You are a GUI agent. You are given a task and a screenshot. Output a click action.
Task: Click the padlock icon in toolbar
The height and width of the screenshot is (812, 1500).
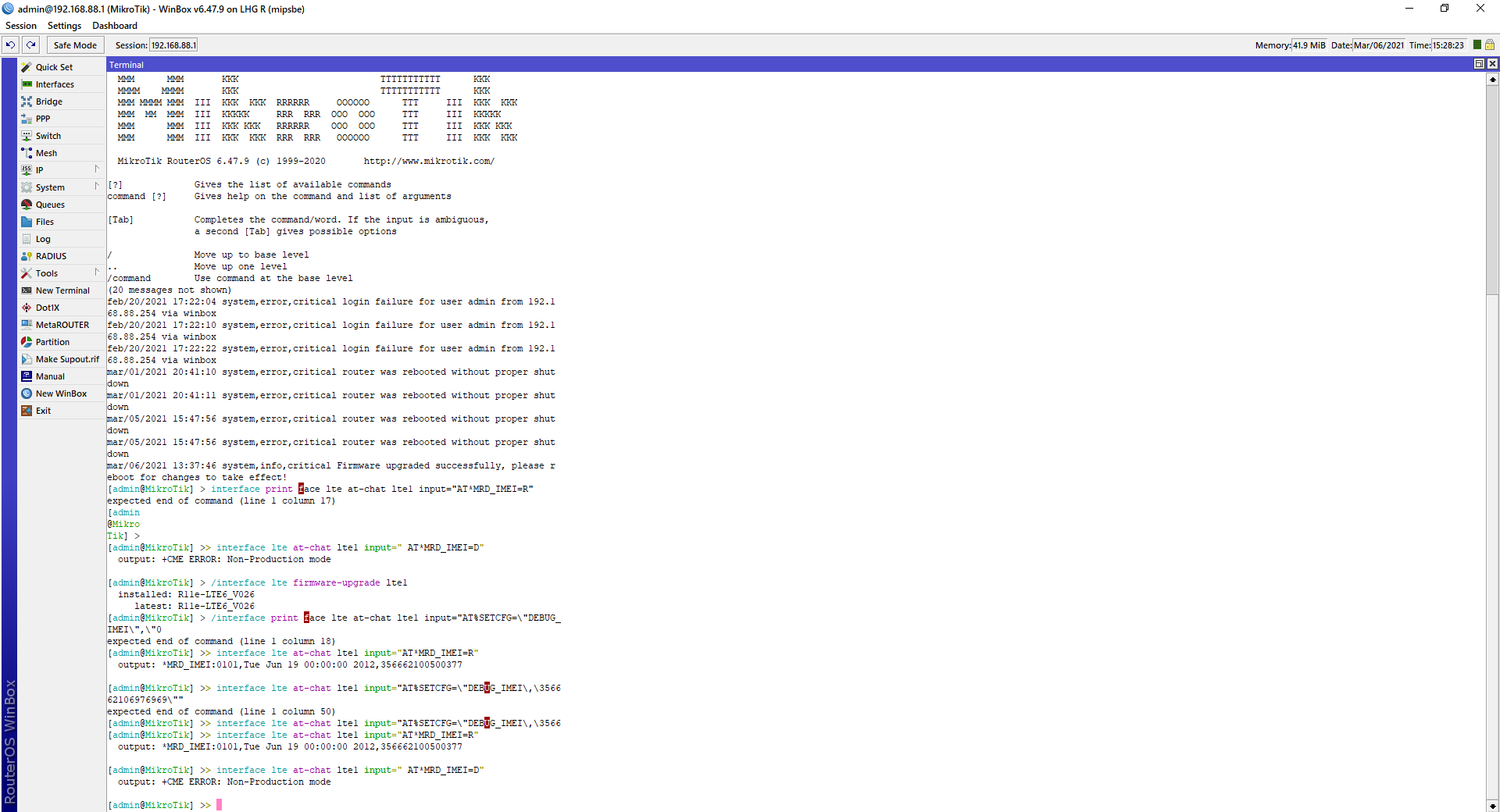(1490, 45)
